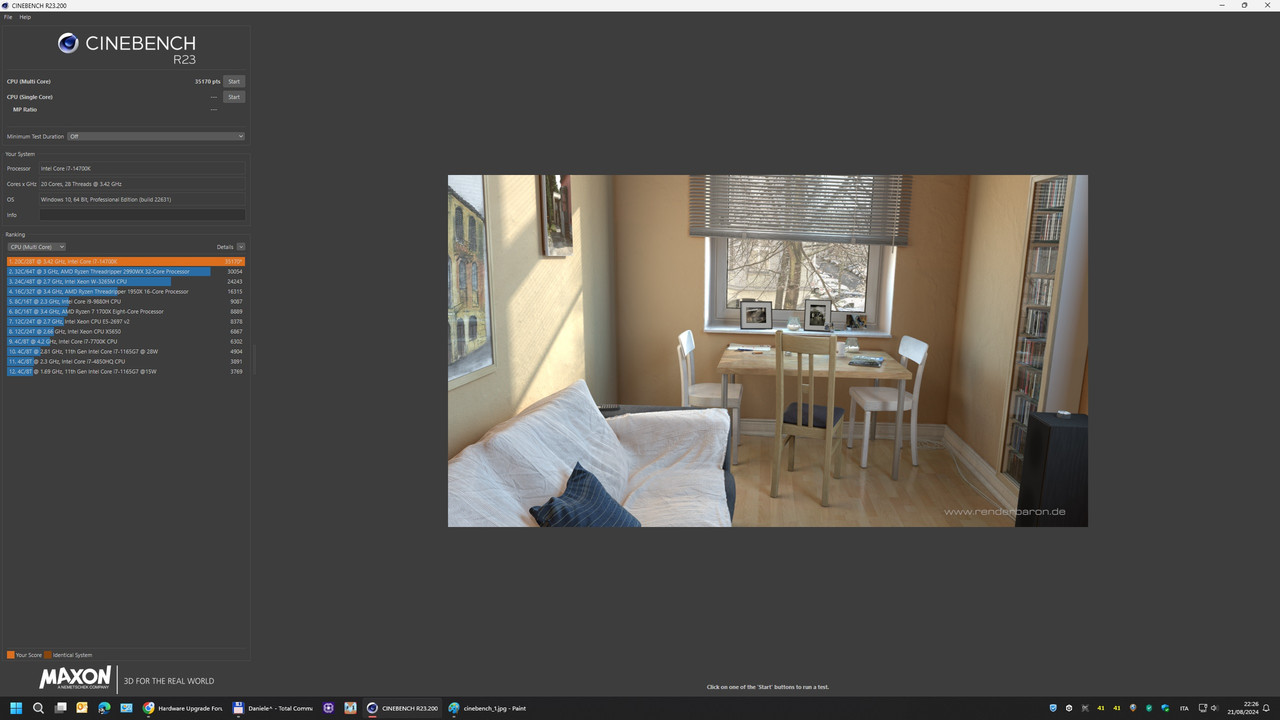1280x720 pixels.
Task: Open the Ranking CPU (Multi Core) dropdown
Action: click(x=37, y=246)
